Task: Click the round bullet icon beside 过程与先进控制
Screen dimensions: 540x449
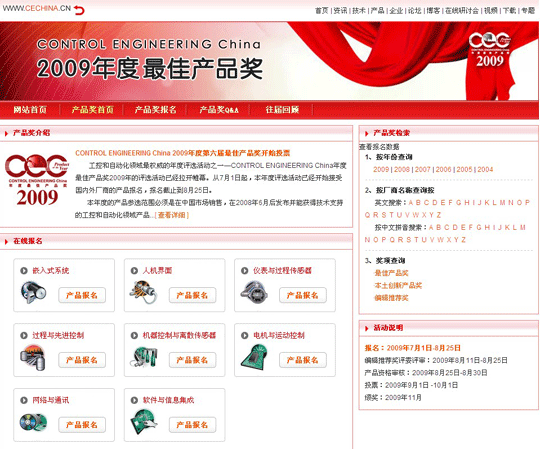Action: (x=24, y=335)
